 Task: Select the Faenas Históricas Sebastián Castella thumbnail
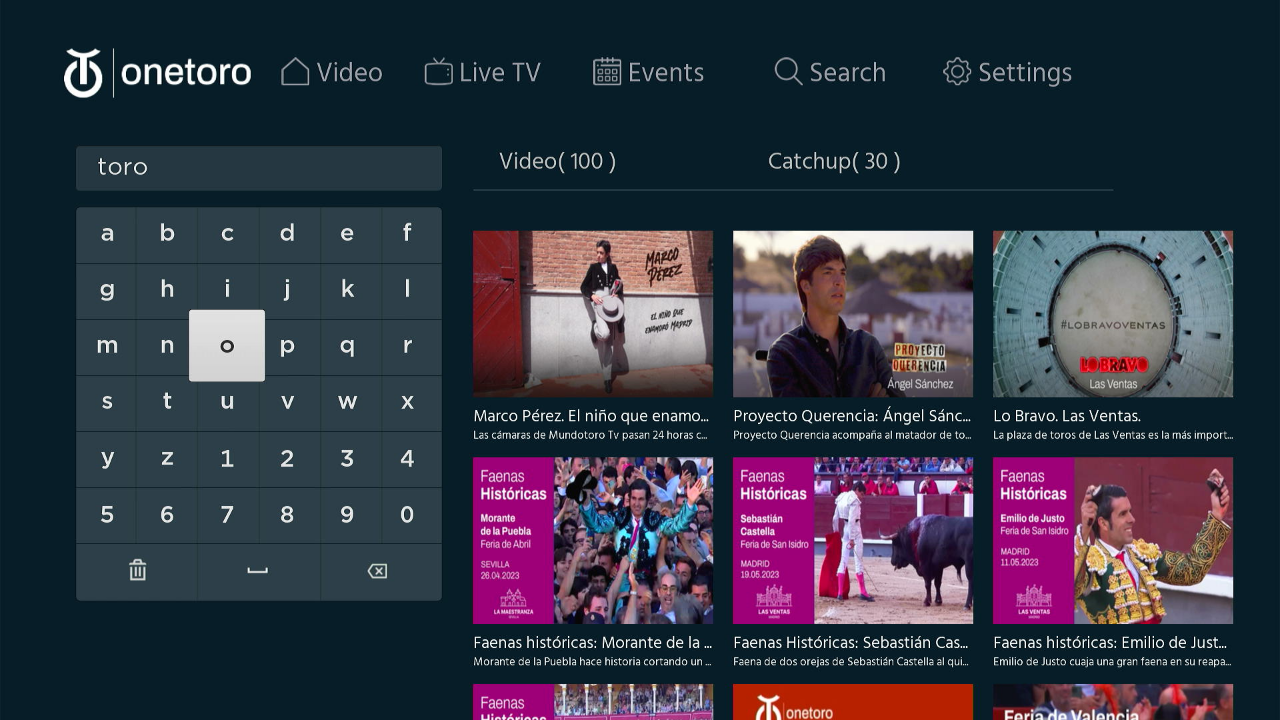point(852,540)
